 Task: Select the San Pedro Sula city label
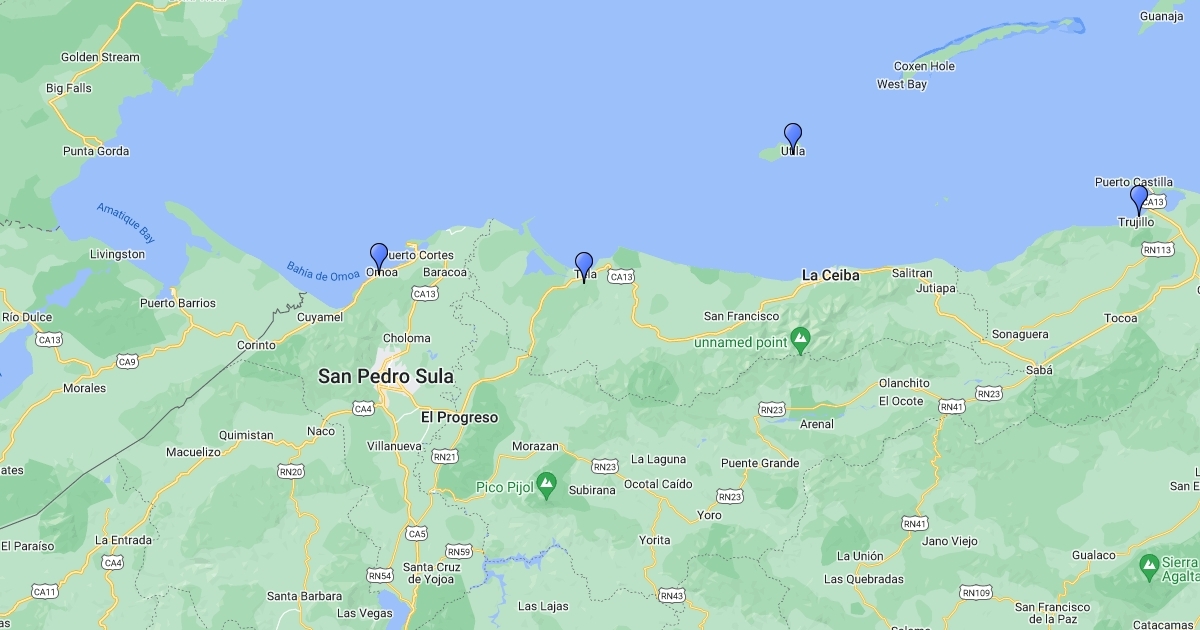[385, 377]
